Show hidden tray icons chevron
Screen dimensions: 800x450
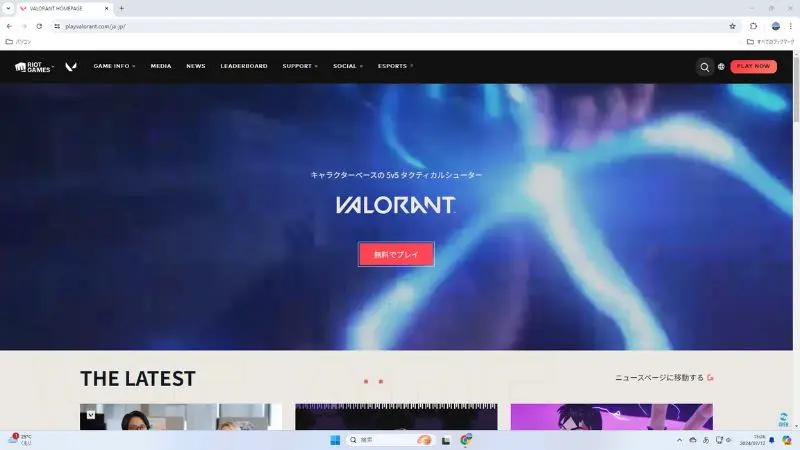pyautogui.click(x=679, y=440)
